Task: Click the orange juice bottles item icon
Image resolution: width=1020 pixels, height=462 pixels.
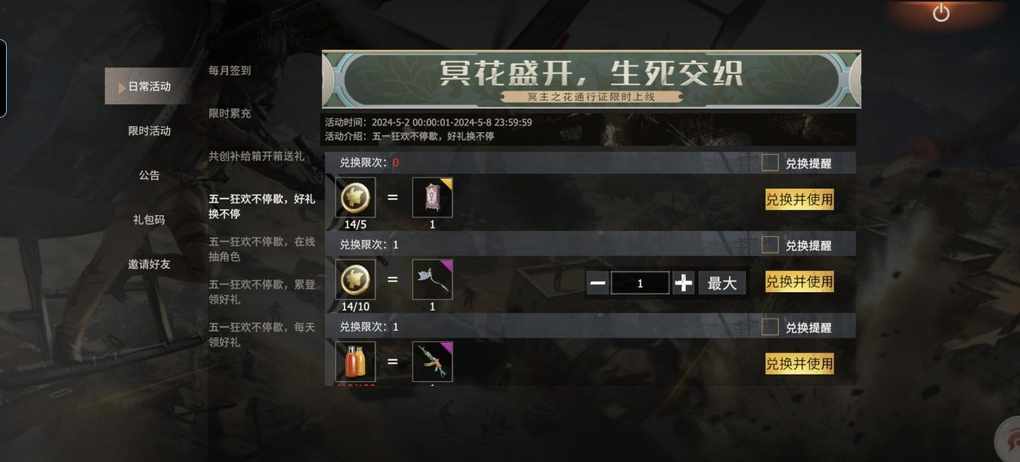Action: pyautogui.click(x=356, y=362)
